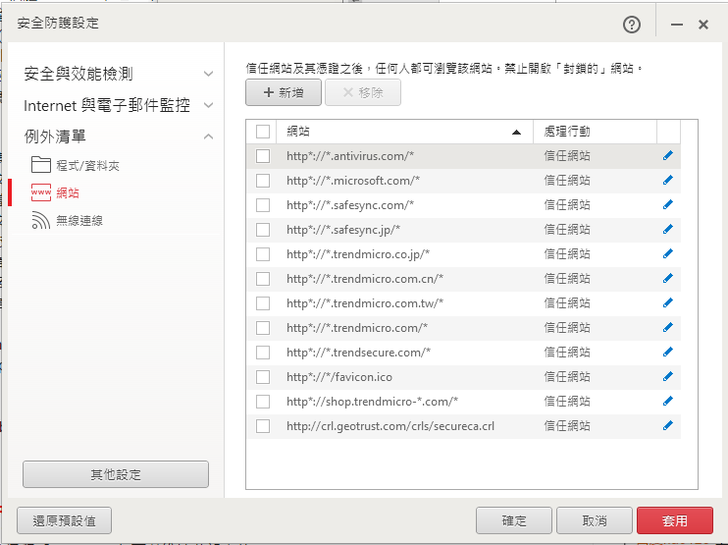Click 信任網站 action in shop.trendmicro row

pos(567,402)
